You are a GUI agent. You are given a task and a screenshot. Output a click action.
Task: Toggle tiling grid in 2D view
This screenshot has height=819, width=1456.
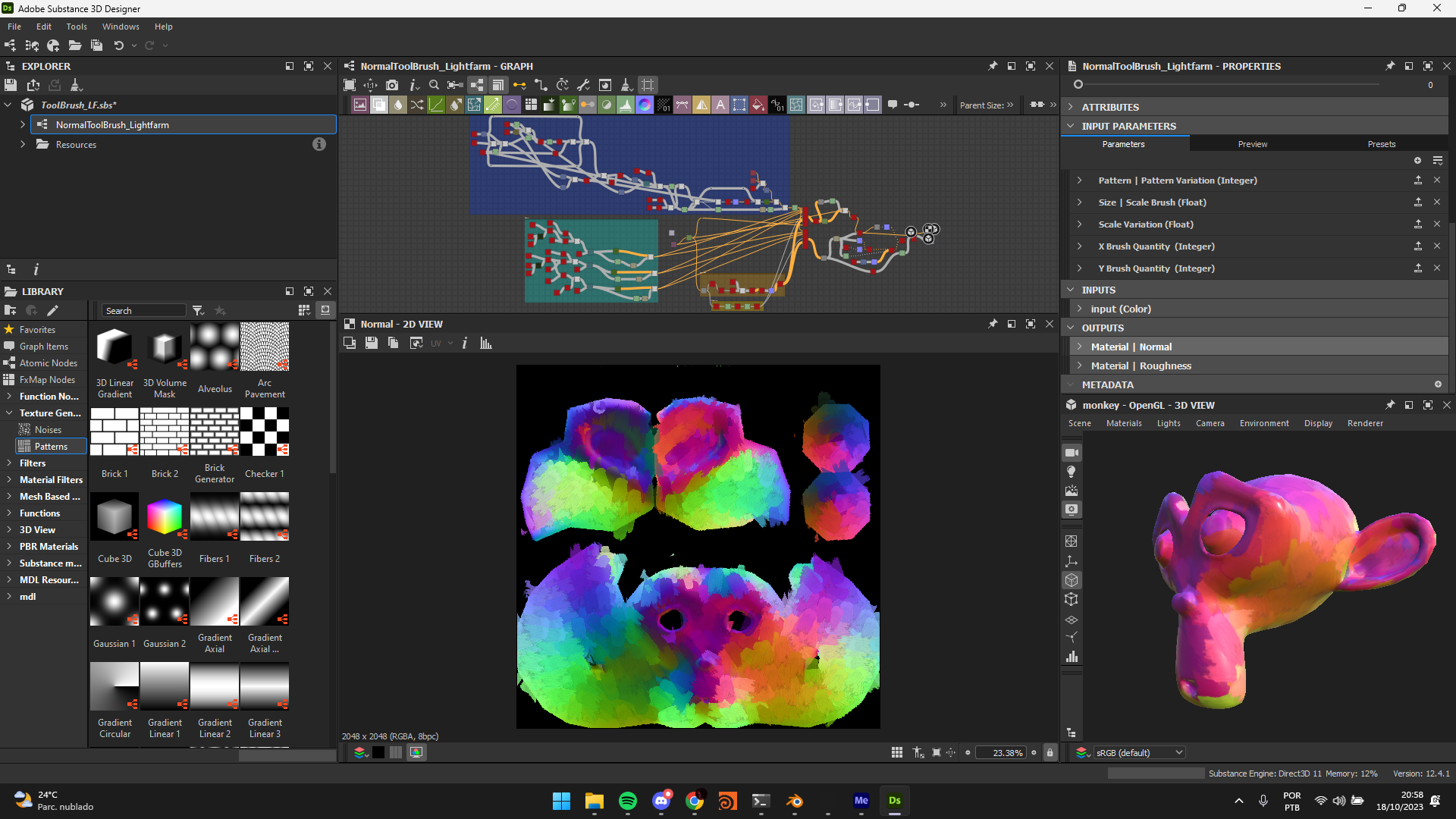(x=897, y=752)
